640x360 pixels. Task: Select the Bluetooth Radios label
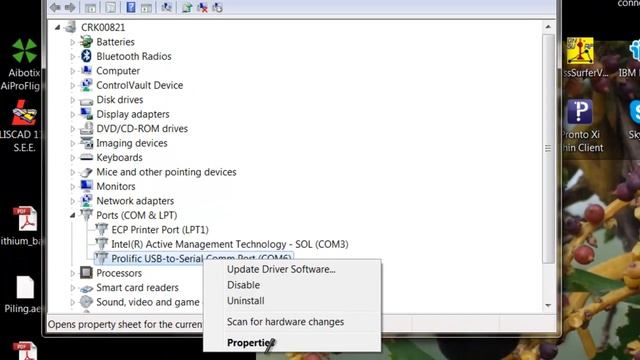[x=134, y=56]
